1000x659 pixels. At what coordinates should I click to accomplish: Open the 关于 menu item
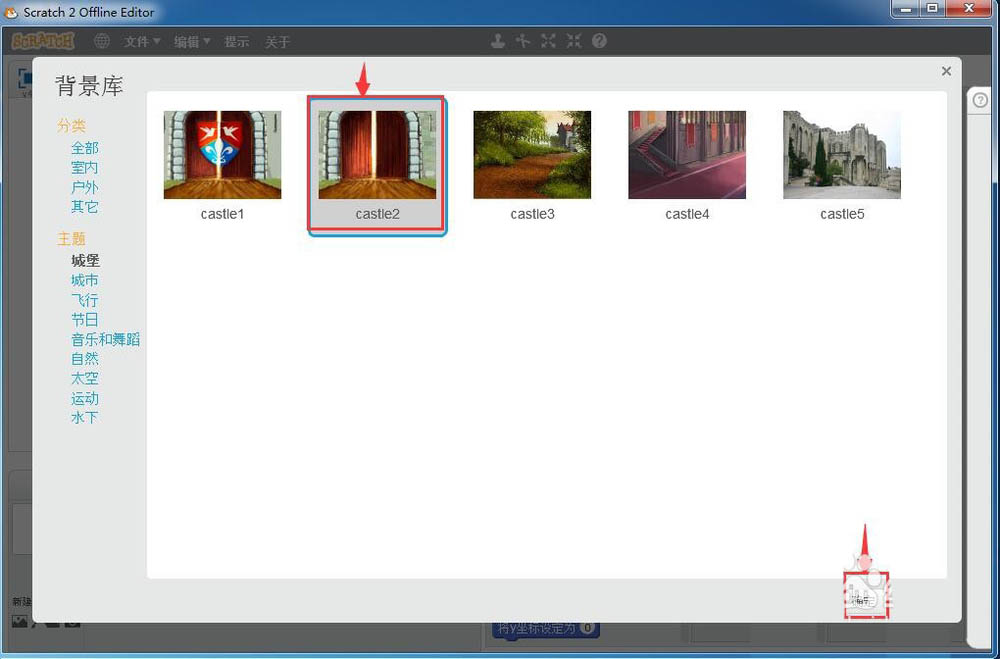click(x=277, y=42)
